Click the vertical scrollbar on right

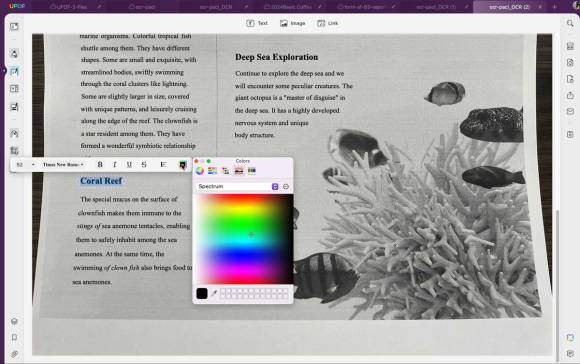pyautogui.click(x=558, y=285)
